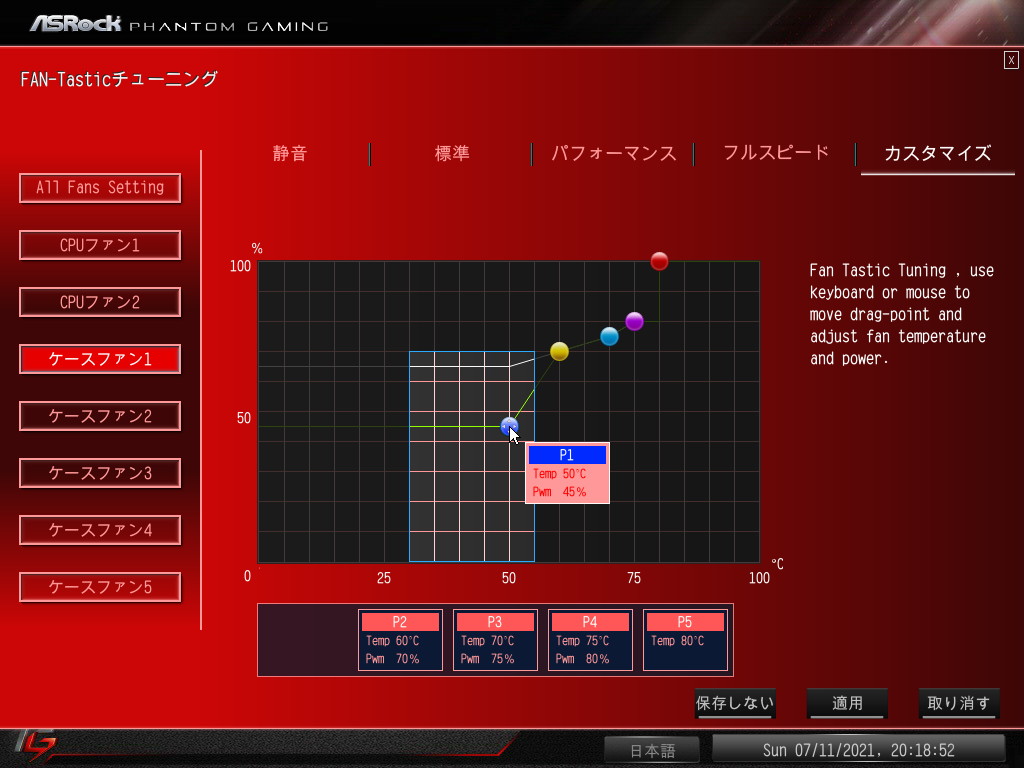
Task: Select ケースファン3 in the sidebar
Action: pyautogui.click(x=100, y=473)
